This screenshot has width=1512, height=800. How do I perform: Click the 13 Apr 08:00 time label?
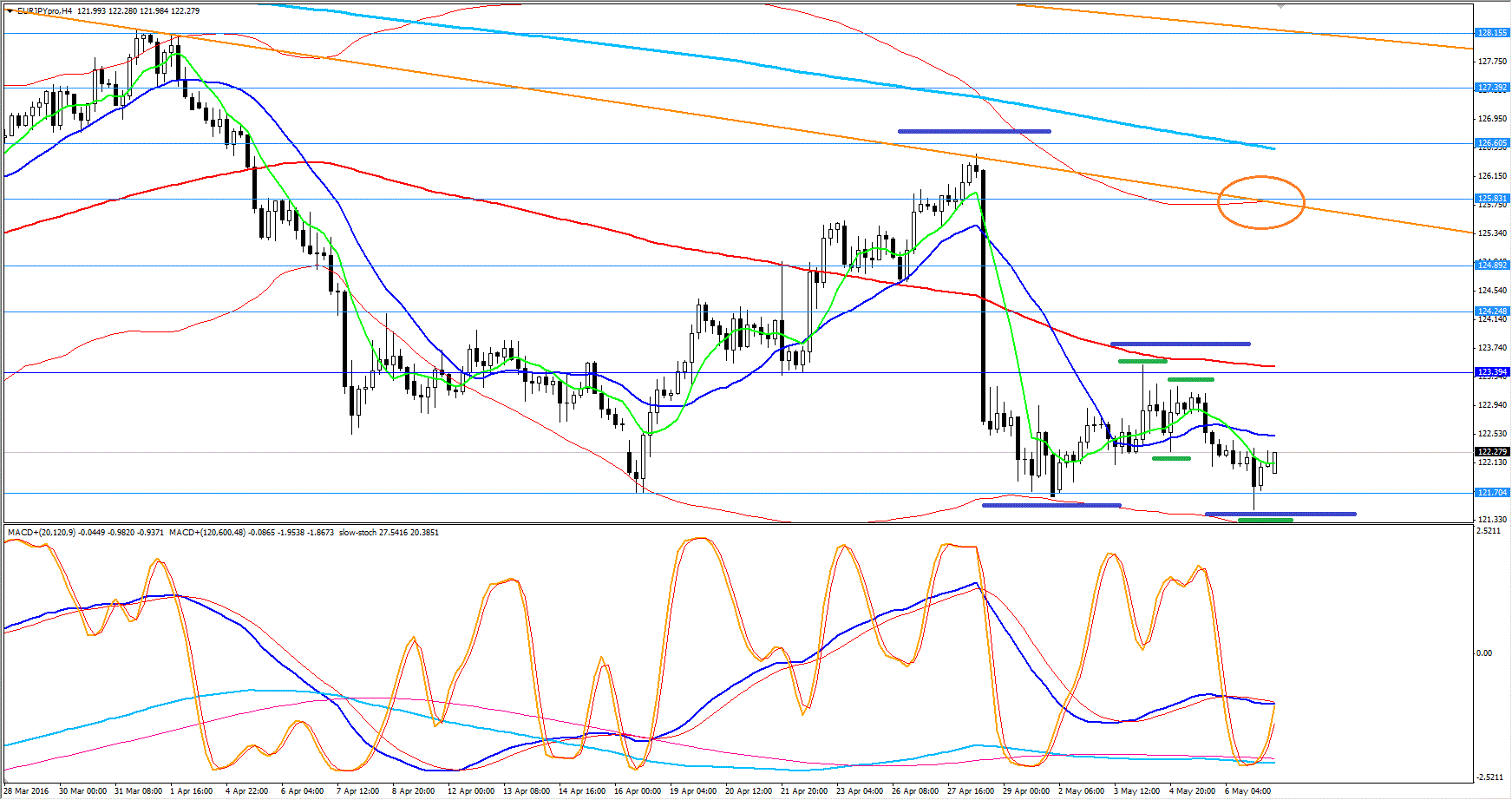527,791
